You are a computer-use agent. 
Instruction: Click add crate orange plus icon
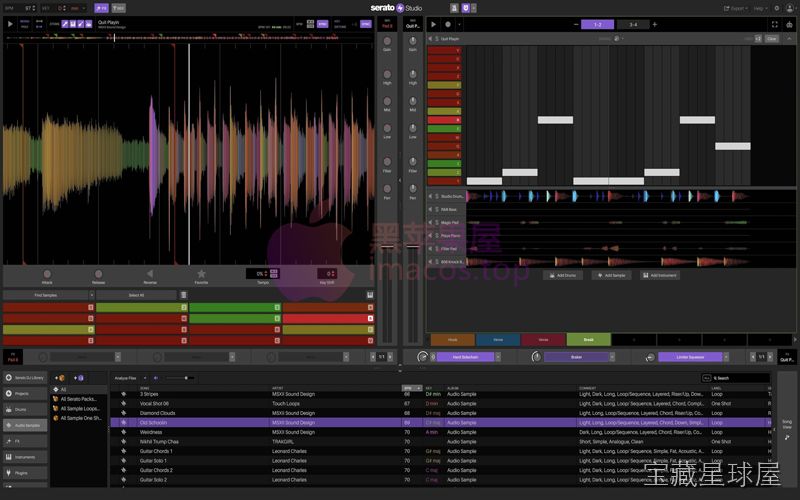[x=60, y=378]
